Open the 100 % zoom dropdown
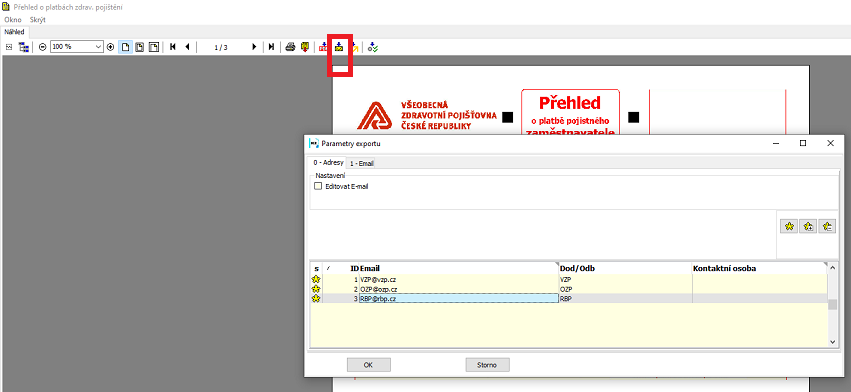The height and width of the screenshot is (392, 851). 77,47
